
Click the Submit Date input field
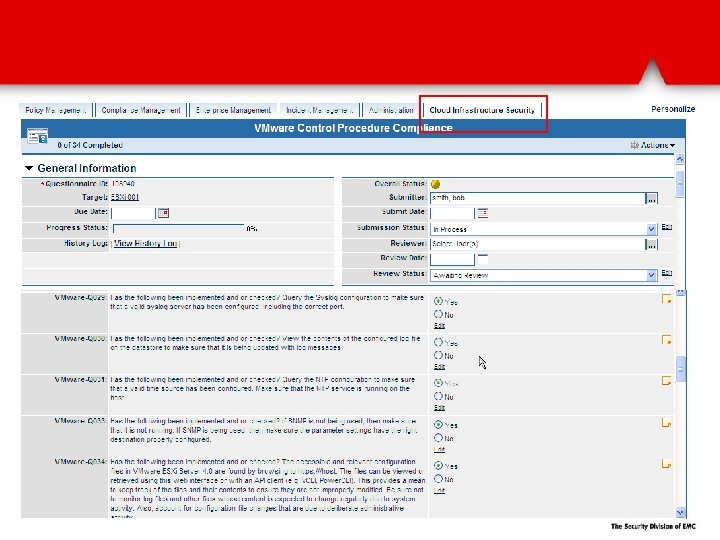pyautogui.click(x=452, y=213)
